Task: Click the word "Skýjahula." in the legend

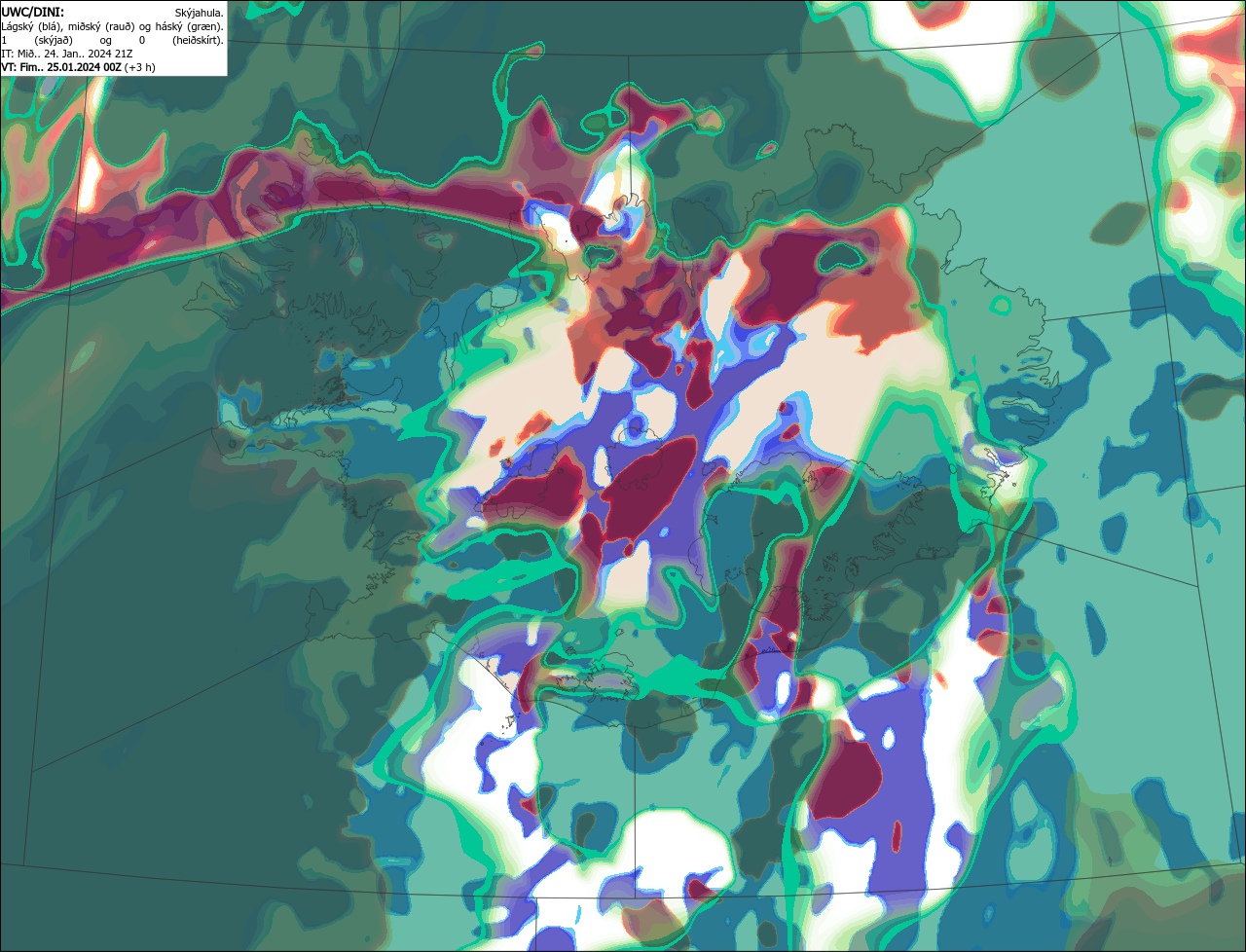Action: (199, 13)
